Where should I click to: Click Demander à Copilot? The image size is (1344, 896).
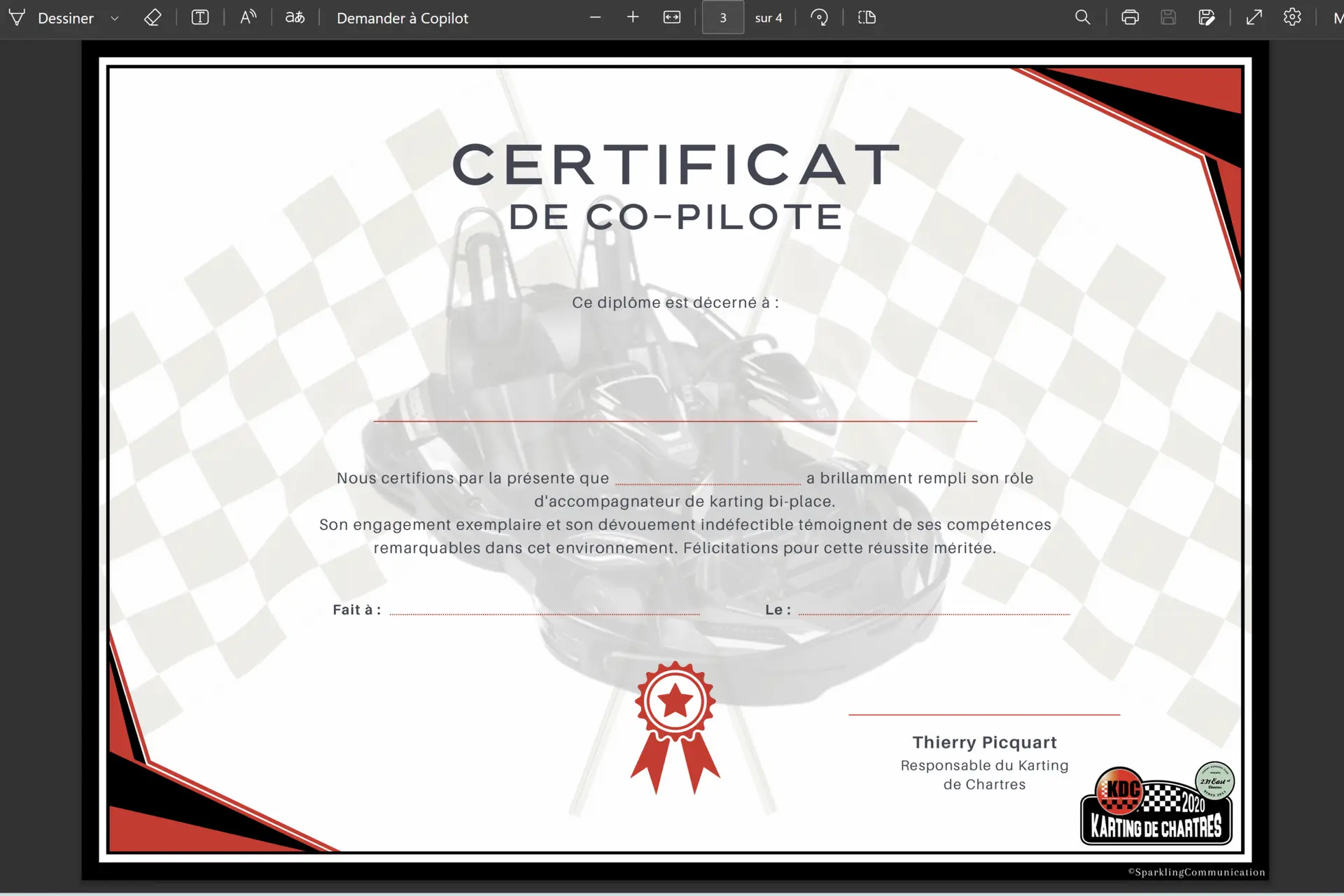402,18
